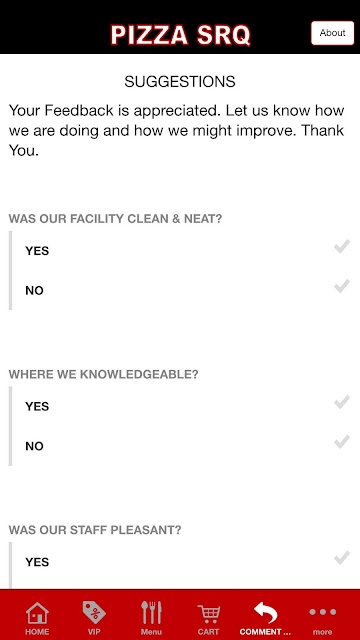Open Menu fork and knife icon
This screenshot has width=360, height=640.
[151, 613]
